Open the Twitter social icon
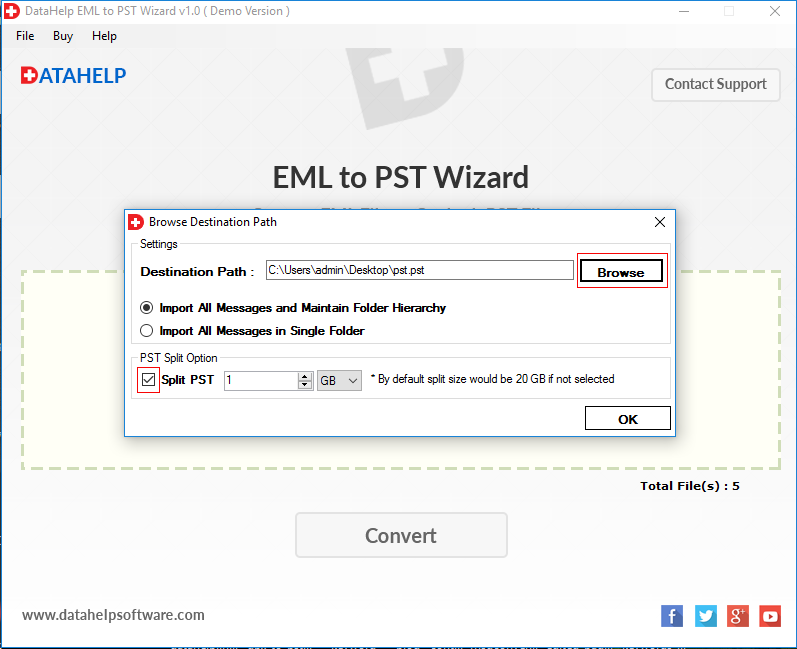The width and height of the screenshot is (797, 649). pos(706,616)
